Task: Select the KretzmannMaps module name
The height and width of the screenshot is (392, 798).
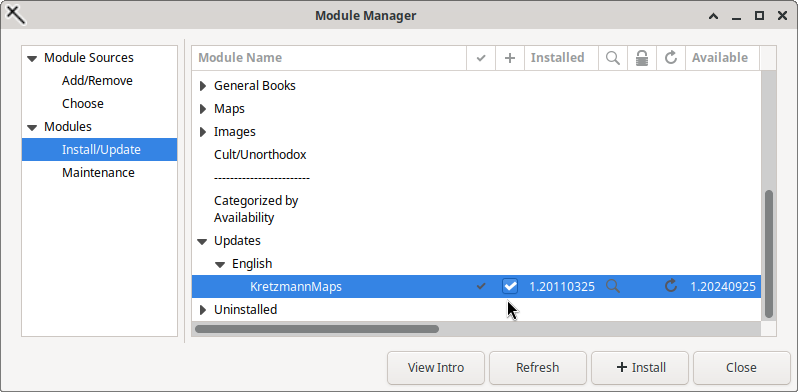Action: [x=296, y=287]
